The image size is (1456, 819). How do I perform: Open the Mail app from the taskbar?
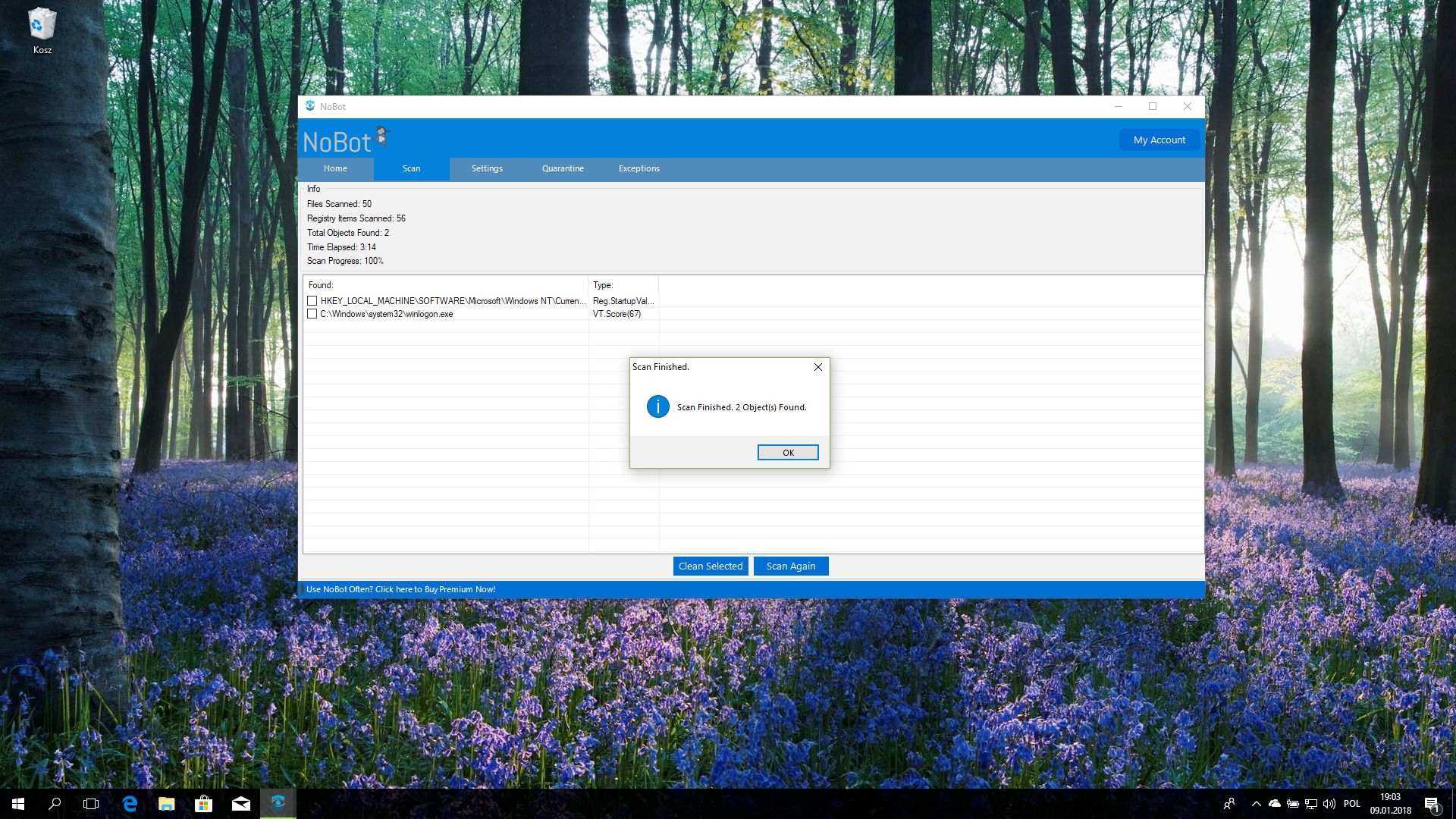point(240,804)
